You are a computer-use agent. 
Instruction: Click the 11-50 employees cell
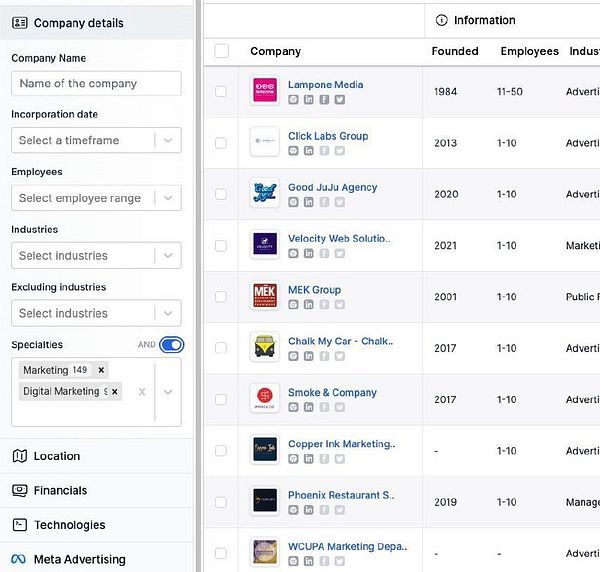click(509, 91)
